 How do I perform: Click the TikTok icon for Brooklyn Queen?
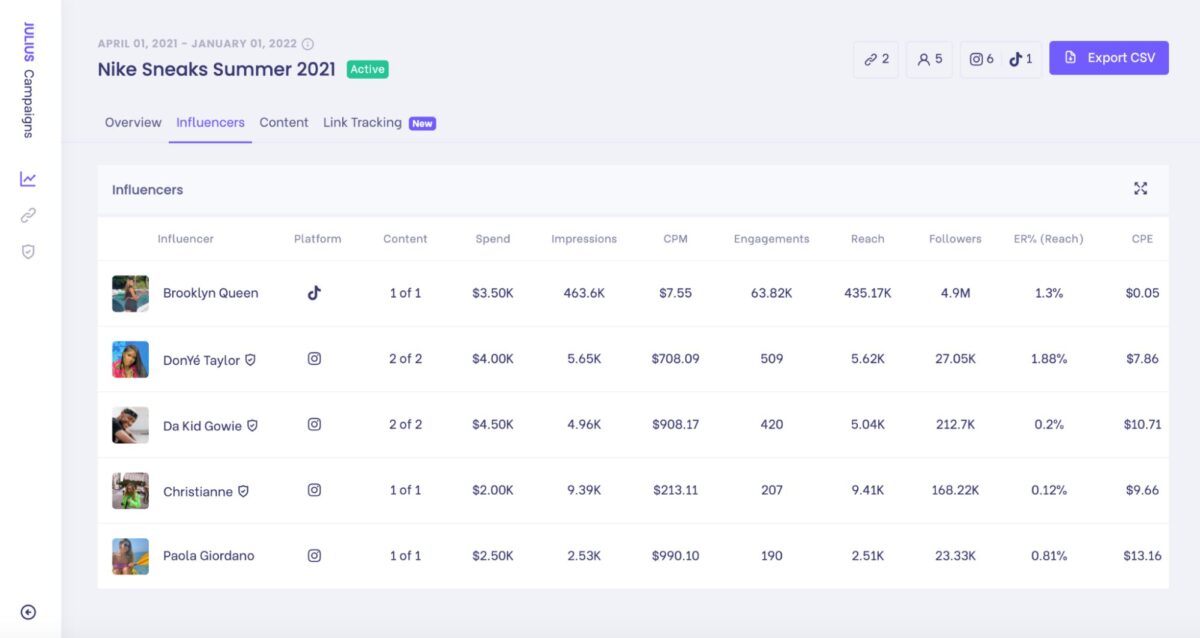[314, 292]
